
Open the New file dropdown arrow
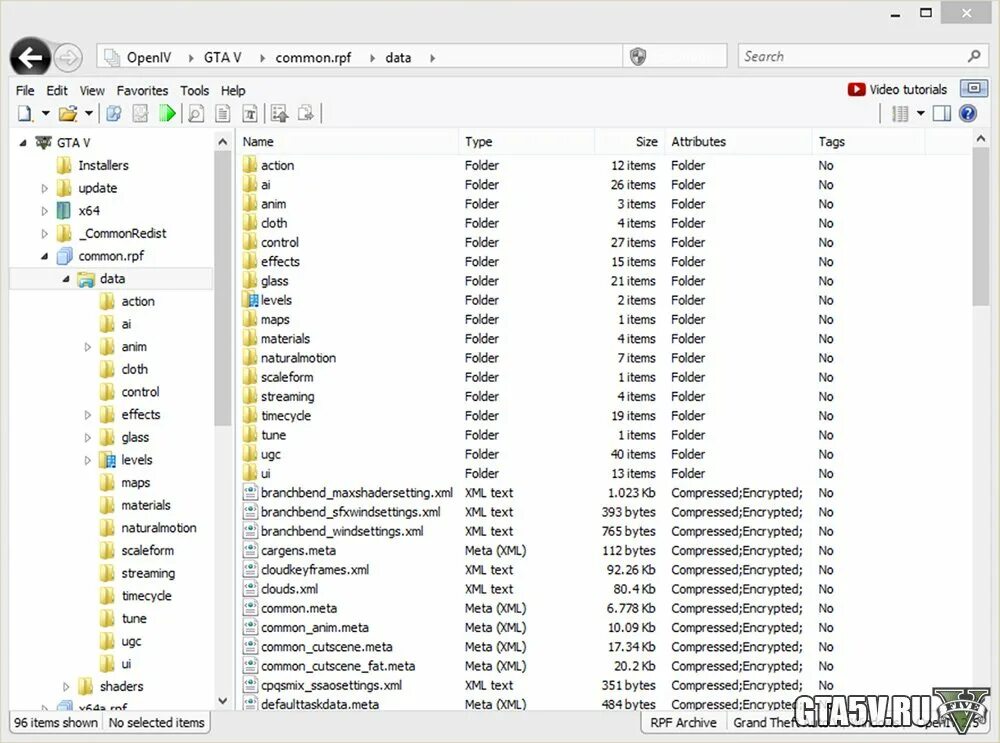[x=46, y=114]
